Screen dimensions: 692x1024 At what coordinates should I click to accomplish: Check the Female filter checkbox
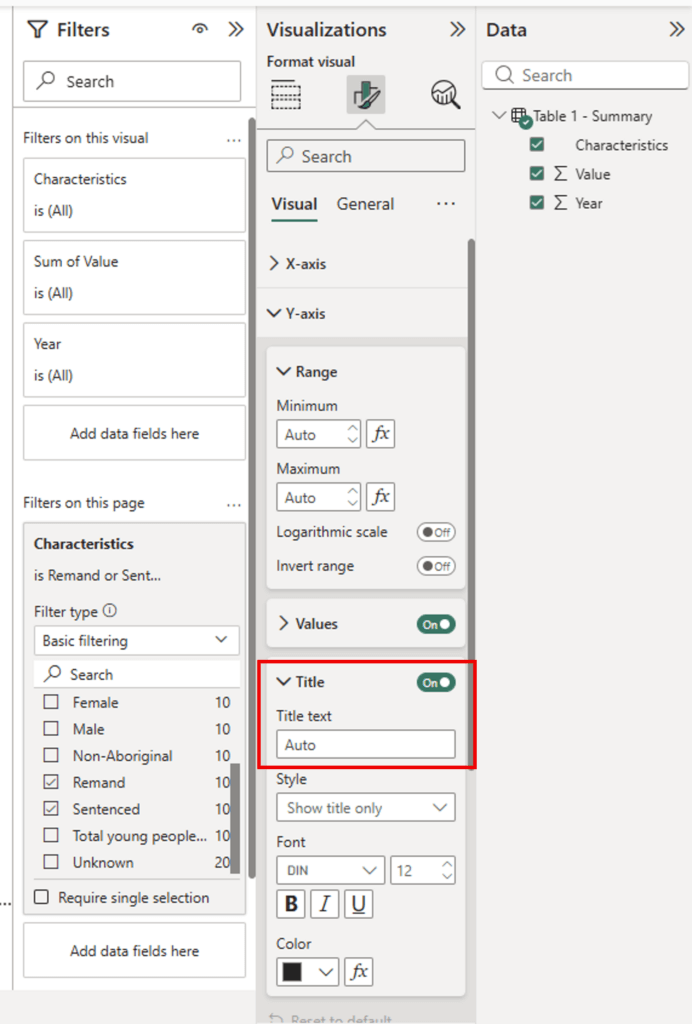tap(51, 703)
